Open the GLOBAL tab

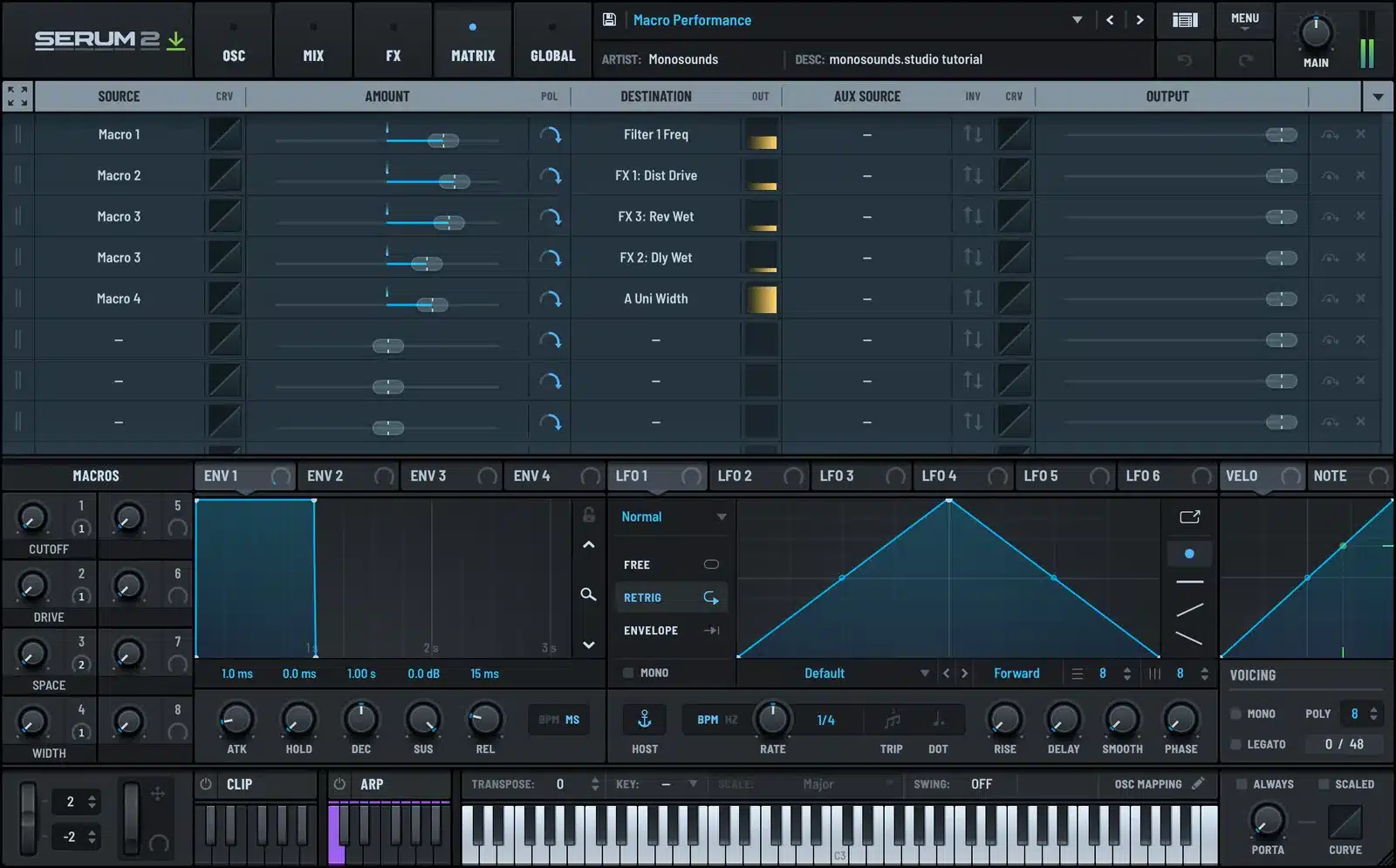pyautogui.click(x=552, y=40)
